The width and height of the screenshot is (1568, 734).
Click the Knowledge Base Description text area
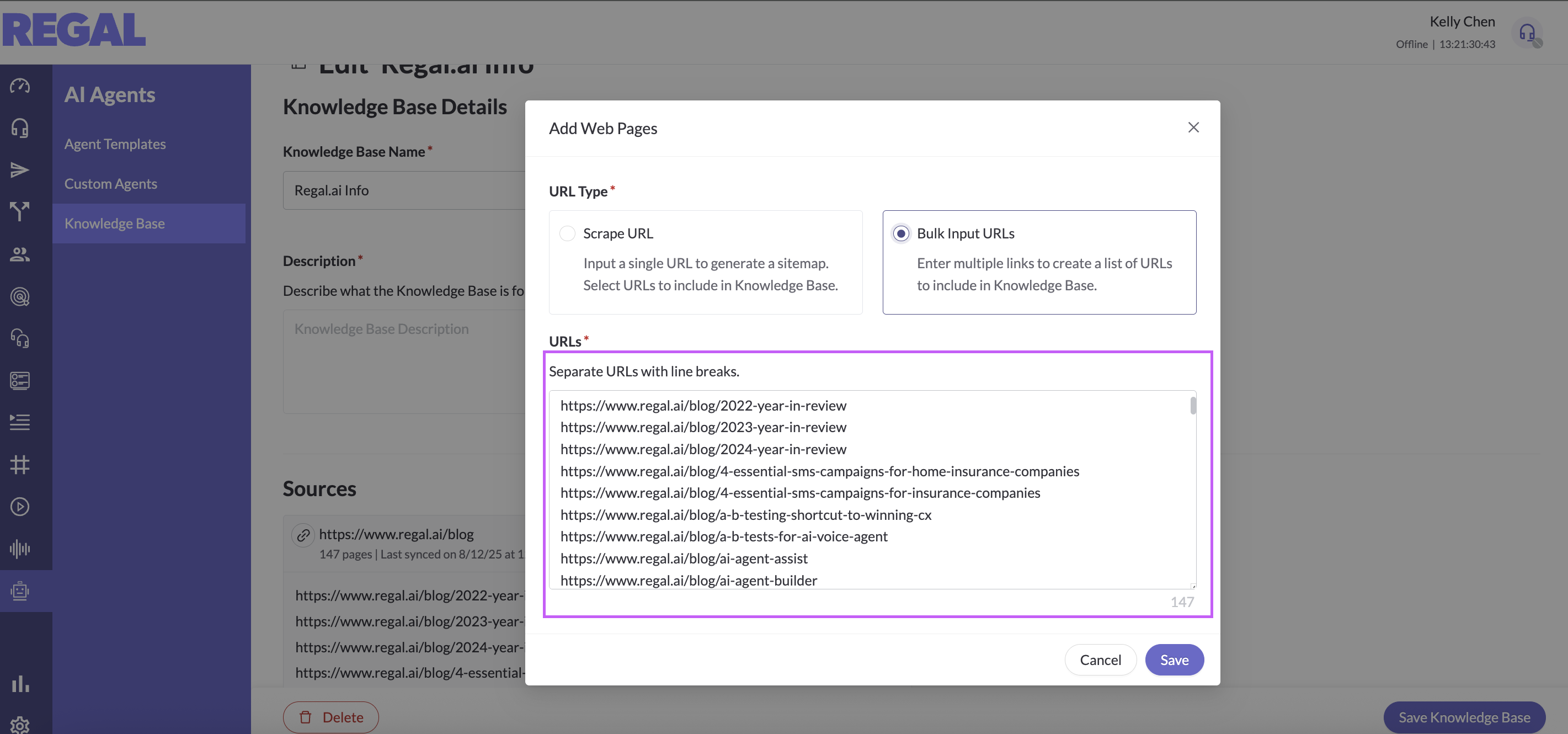[404, 361]
